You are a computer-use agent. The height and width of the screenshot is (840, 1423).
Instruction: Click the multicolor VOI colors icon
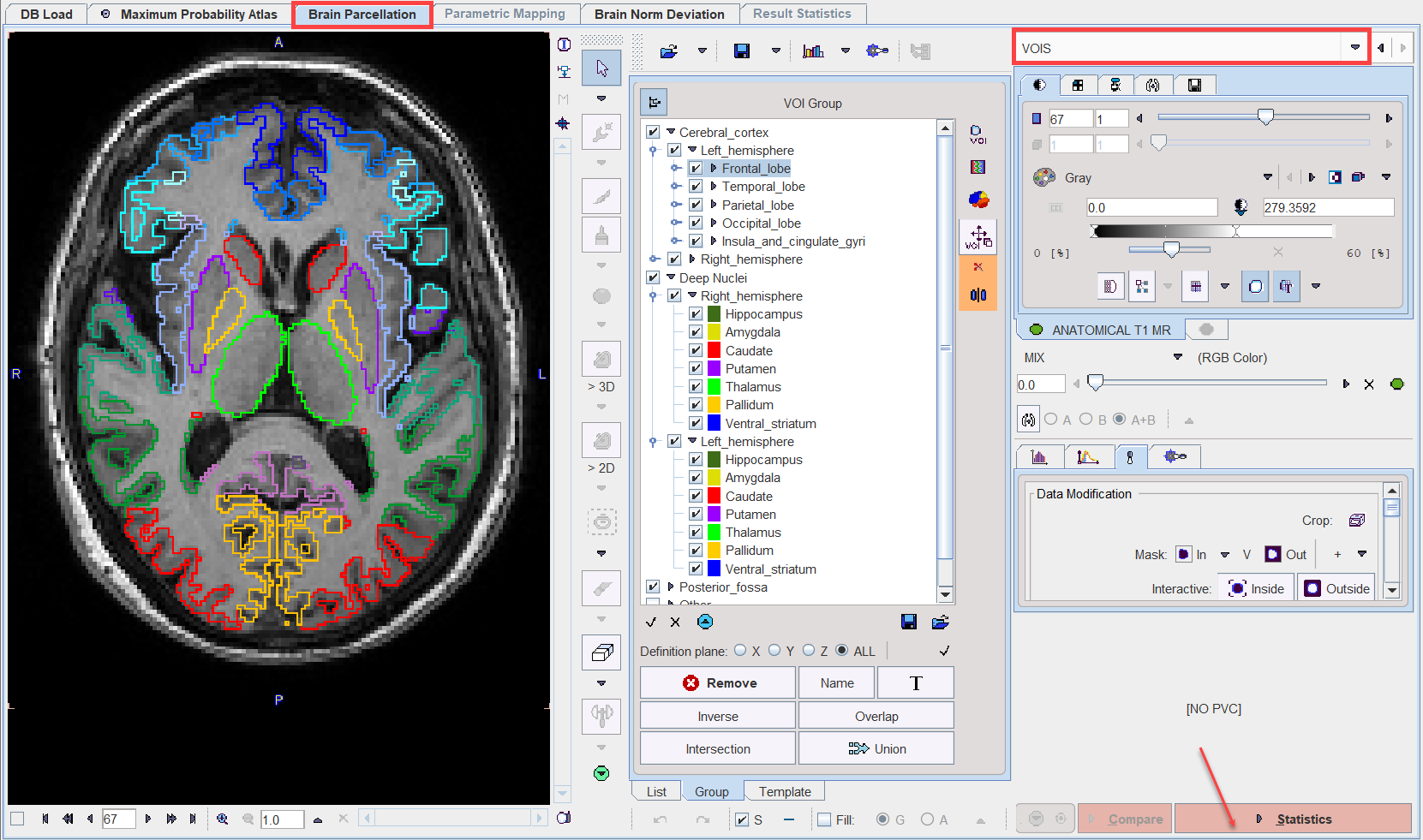point(978,200)
